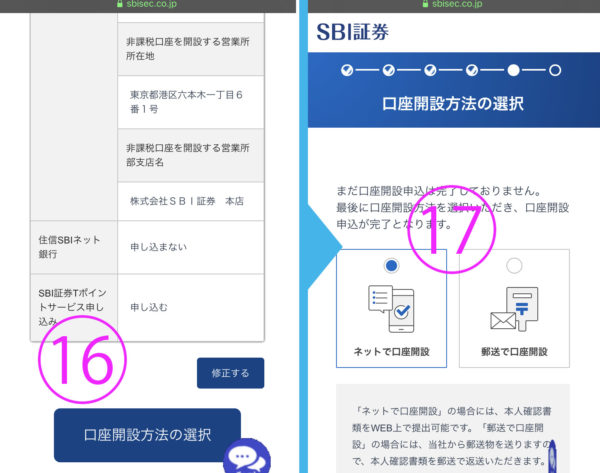Click the SBI証券Tポイントサービス申し込み label
This screenshot has width=600, height=473.
tap(74, 307)
